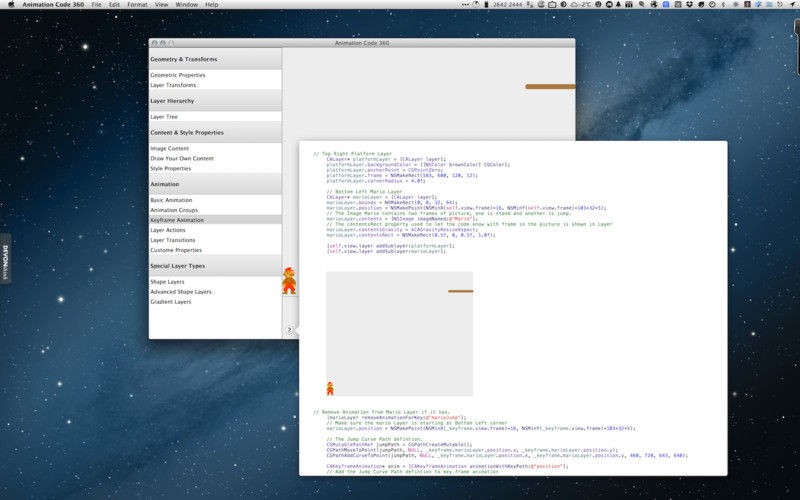Image resolution: width=800 pixels, height=500 pixels.
Task: Open Layer Transitions in the sidebar
Action: (173, 240)
